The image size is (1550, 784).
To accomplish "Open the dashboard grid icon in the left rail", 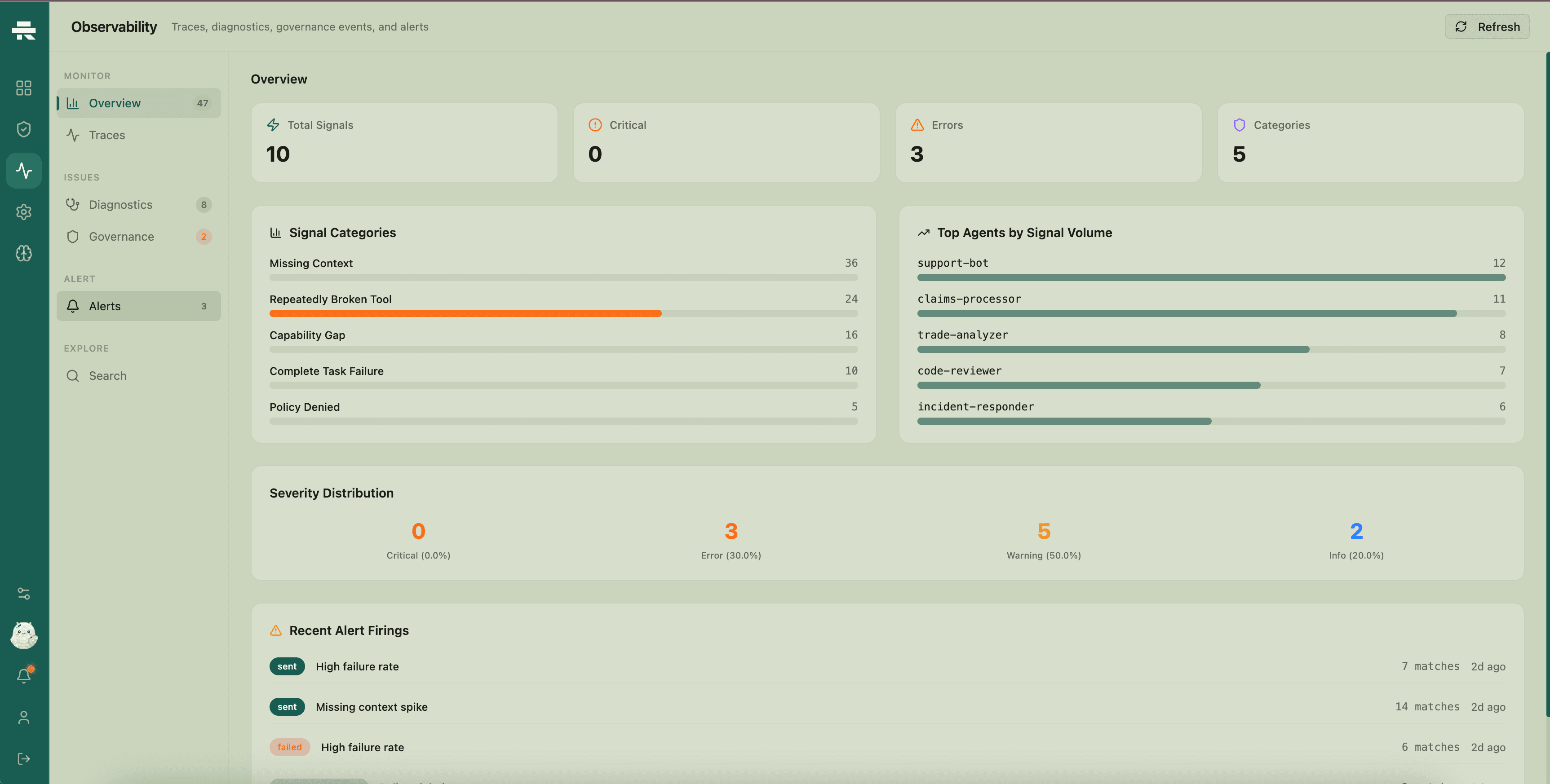I will (24, 88).
